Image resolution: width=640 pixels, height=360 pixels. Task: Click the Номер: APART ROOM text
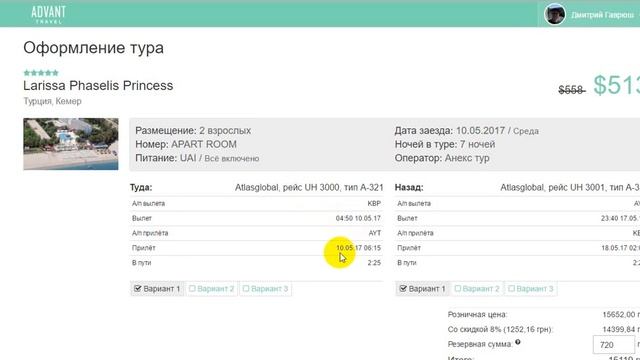point(186,144)
